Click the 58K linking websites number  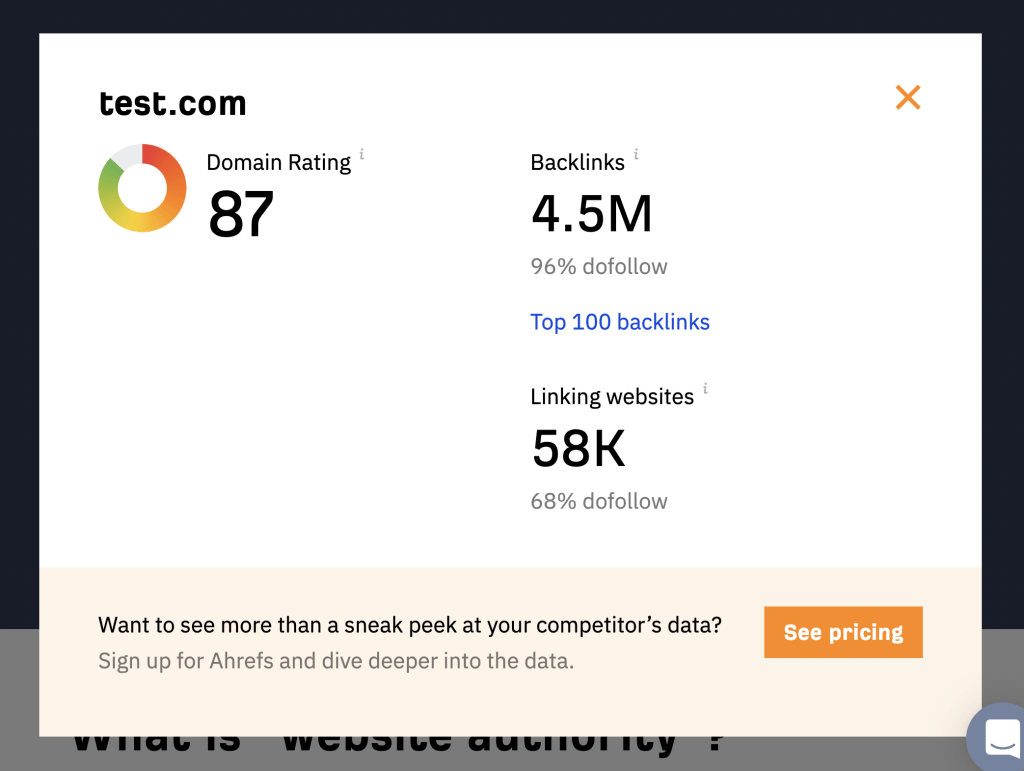(x=578, y=448)
